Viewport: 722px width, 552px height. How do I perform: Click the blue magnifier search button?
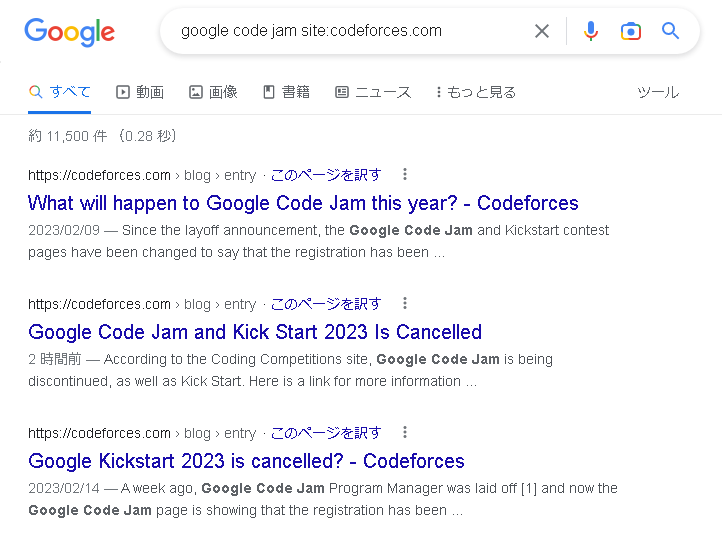pos(671,31)
